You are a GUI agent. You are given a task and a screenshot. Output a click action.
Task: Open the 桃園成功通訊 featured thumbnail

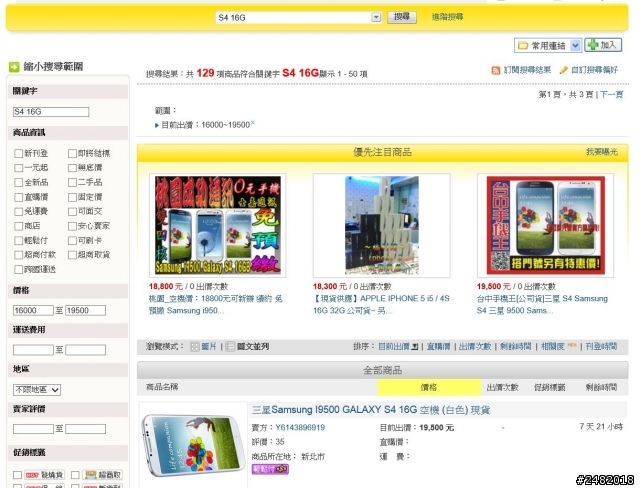pyautogui.click(x=218, y=226)
